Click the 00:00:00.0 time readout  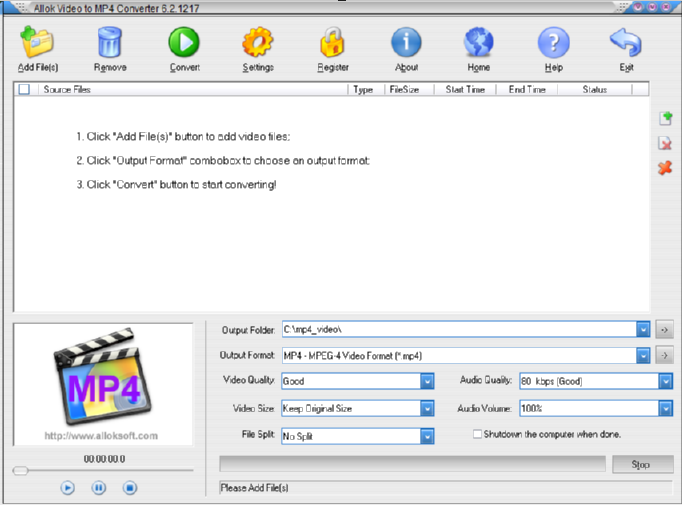click(x=104, y=459)
